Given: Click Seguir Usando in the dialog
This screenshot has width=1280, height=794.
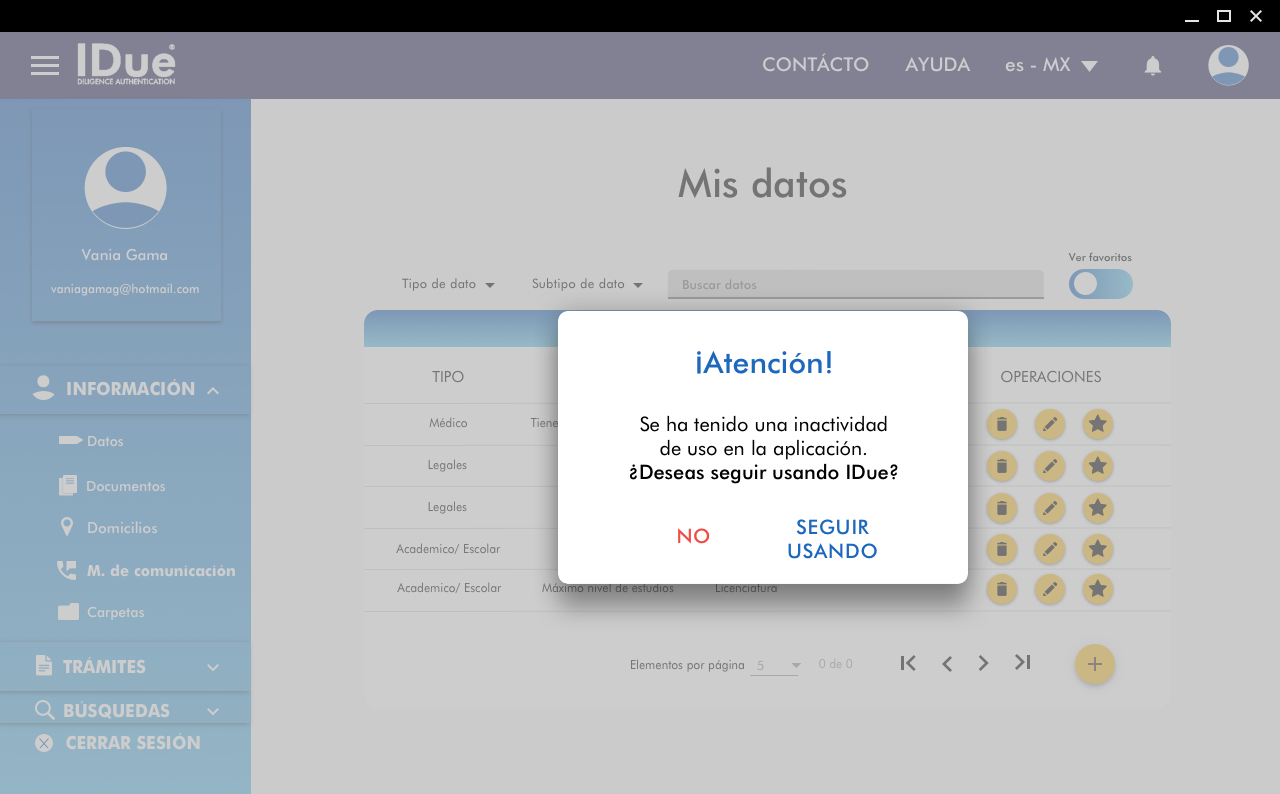Looking at the screenshot, I should pos(832,539).
